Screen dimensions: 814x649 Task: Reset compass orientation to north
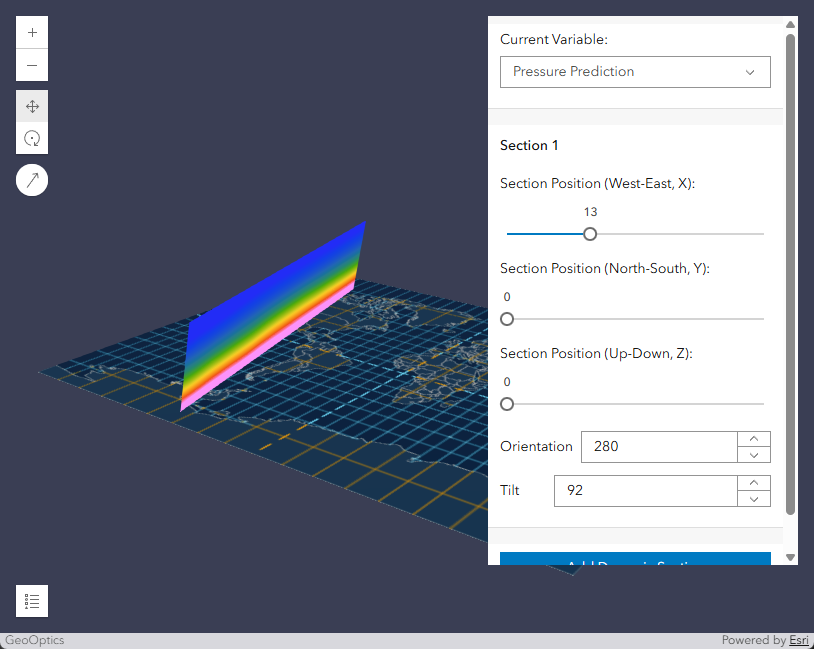tap(32, 180)
